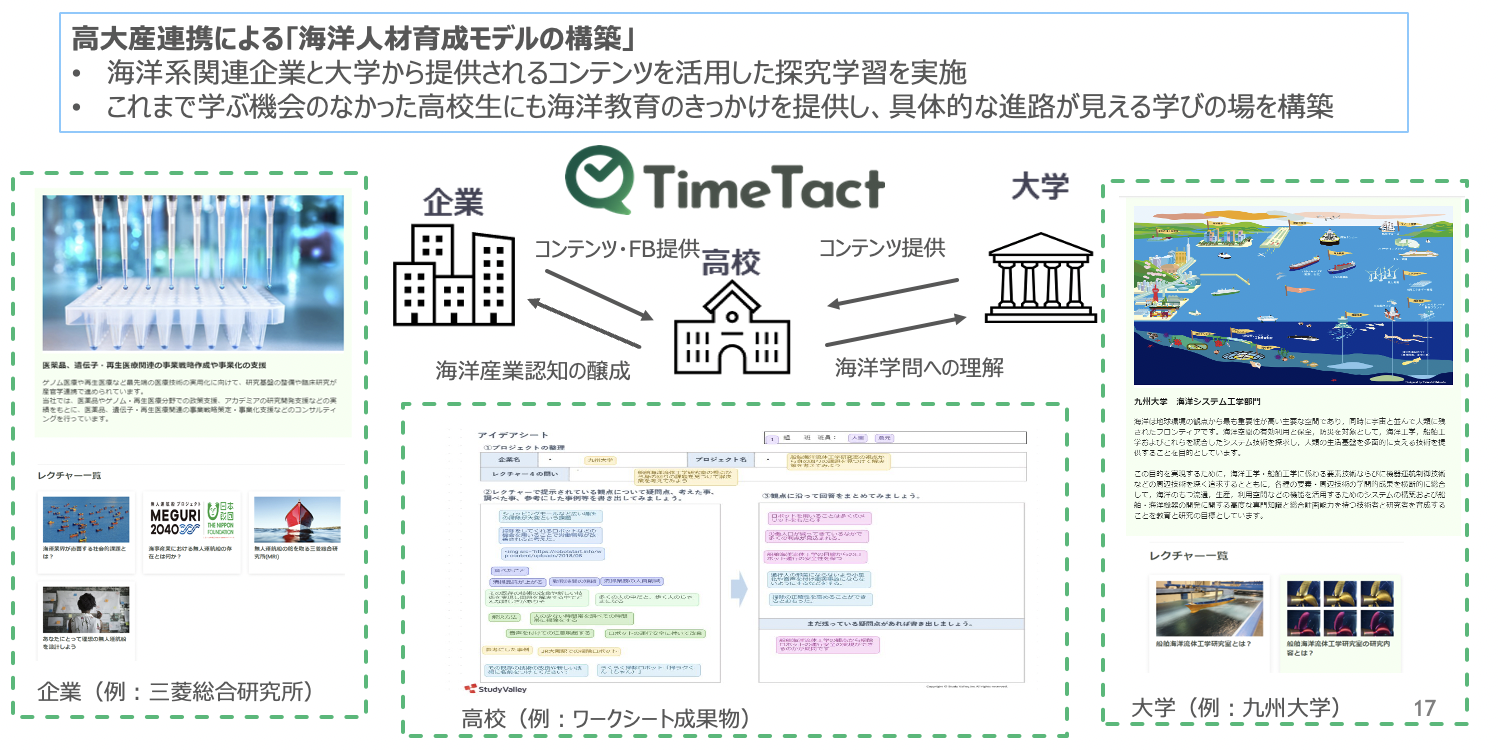The height and width of the screenshot is (750, 1498).
Task: Click the 高校 heading above the school
Action: (x=731, y=262)
